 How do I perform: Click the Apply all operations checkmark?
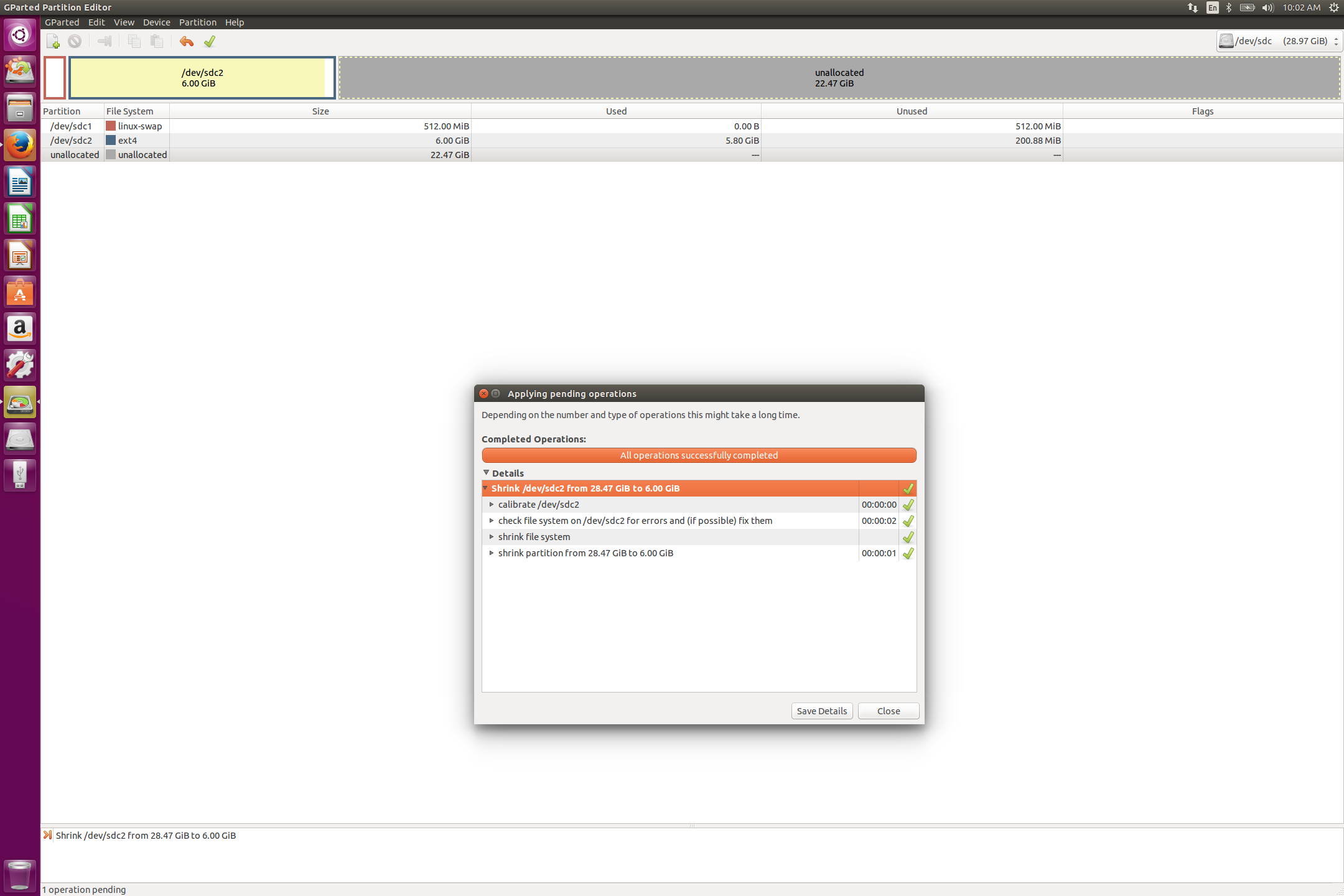[x=210, y=42]
